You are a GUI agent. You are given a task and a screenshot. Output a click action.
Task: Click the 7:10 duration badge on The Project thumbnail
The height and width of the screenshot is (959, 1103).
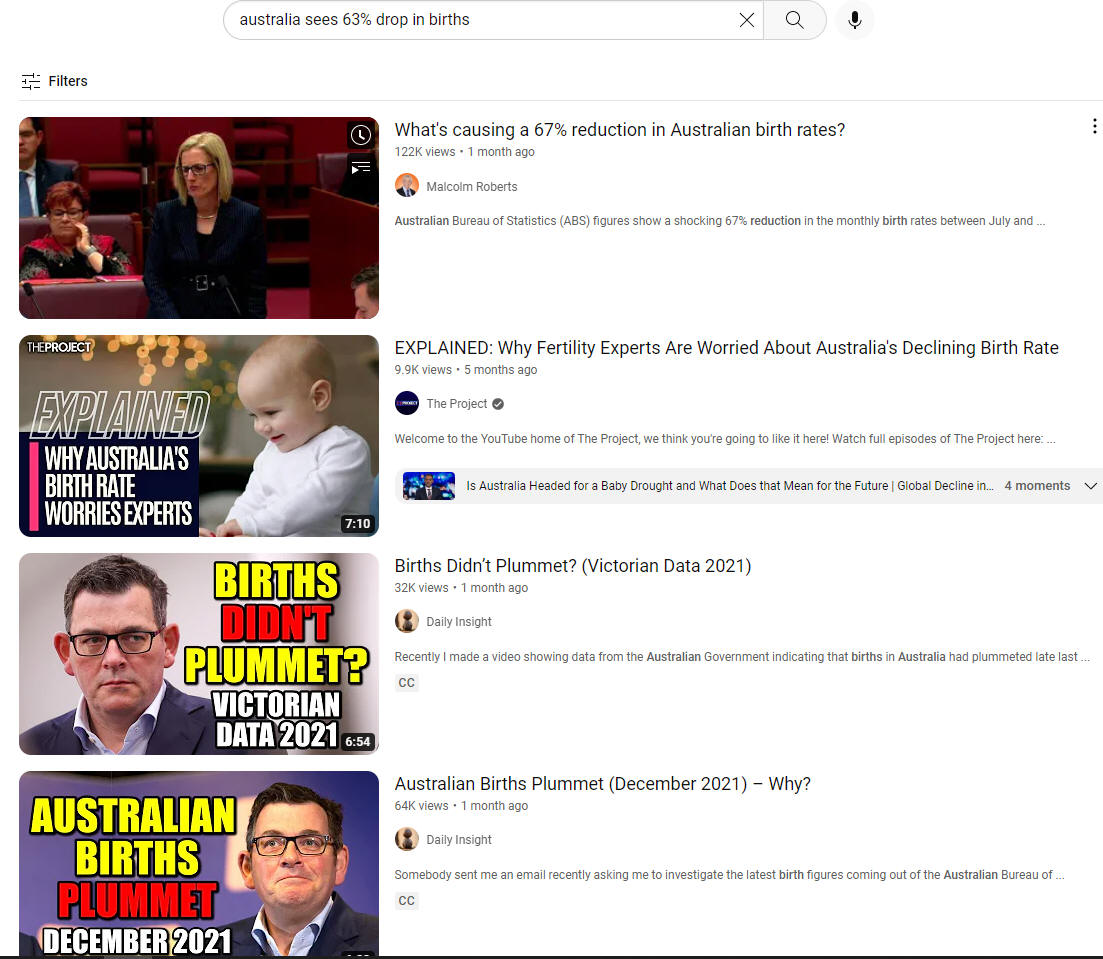(x=357, y=523)
